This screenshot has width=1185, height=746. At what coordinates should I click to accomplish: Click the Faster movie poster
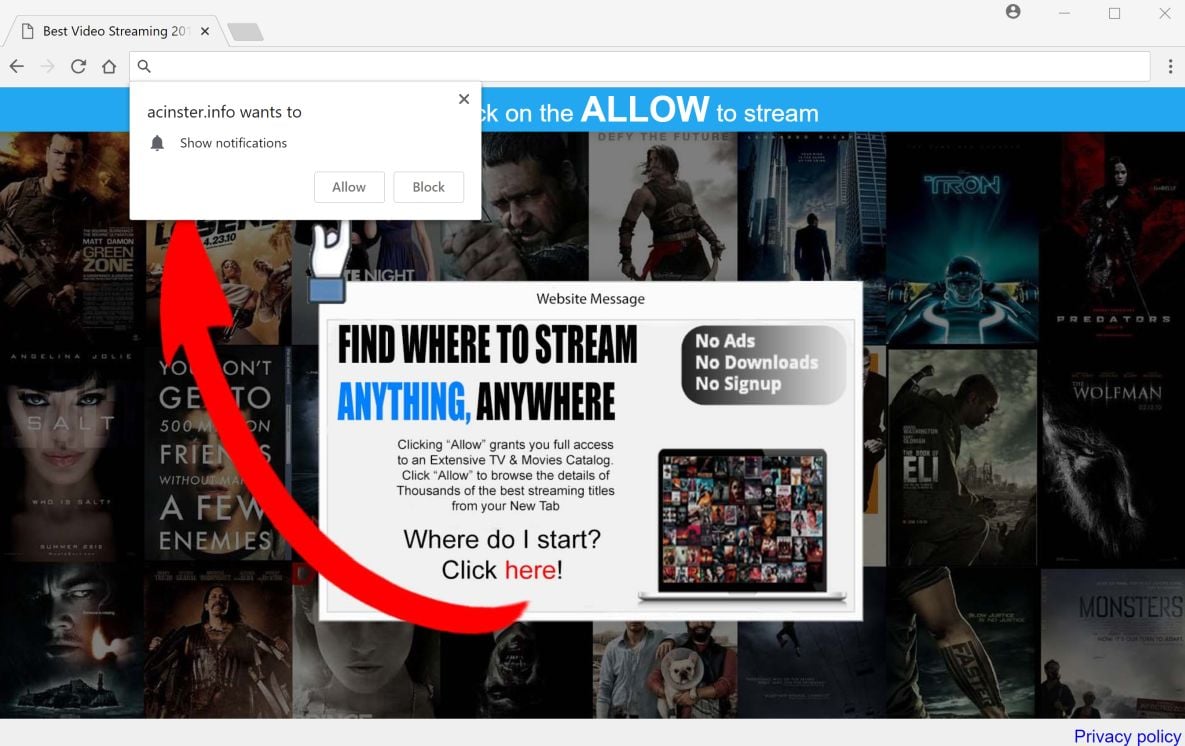pos(962,642)
